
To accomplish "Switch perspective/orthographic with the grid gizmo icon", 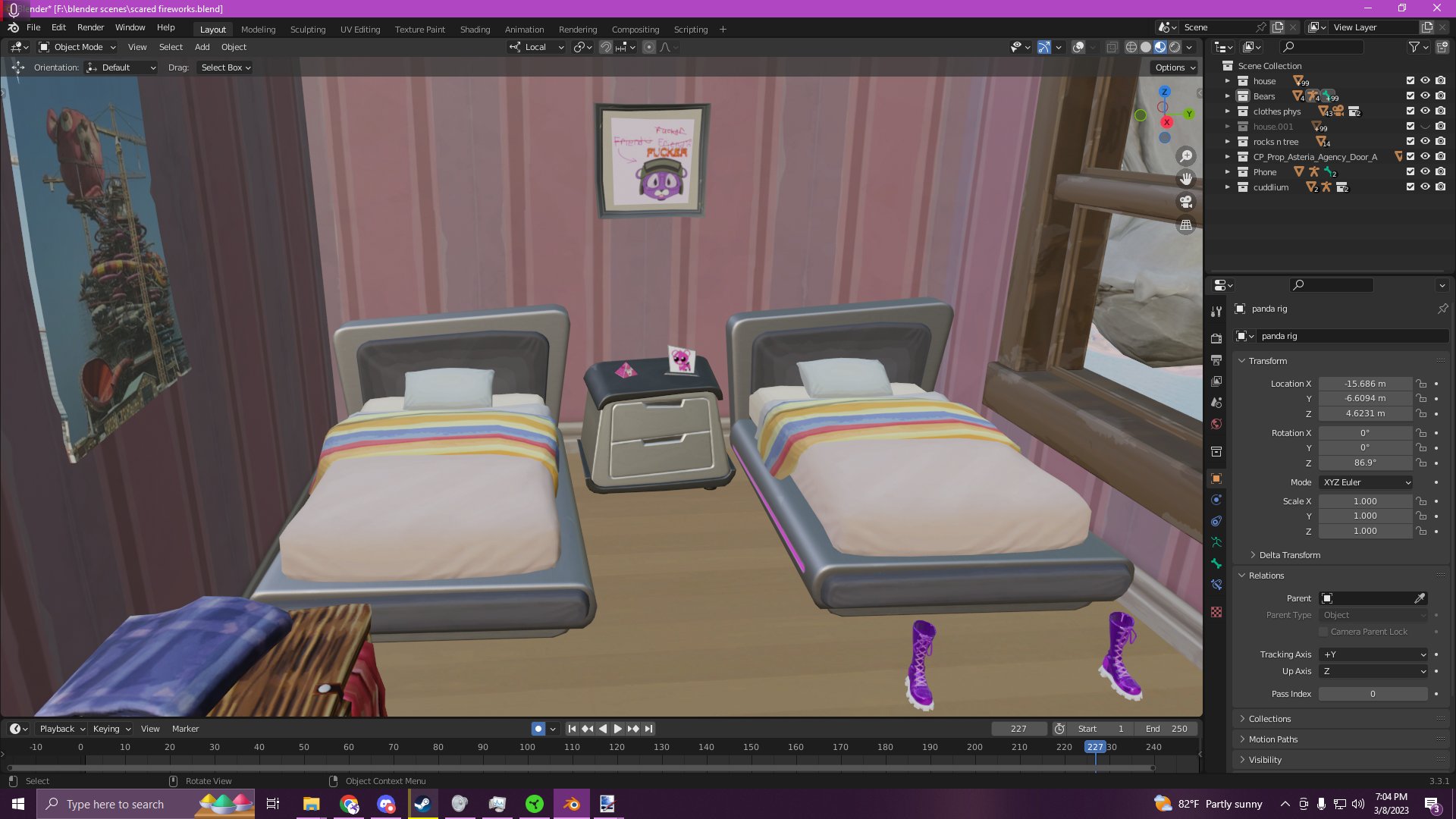I will (x=1185, y=225).
